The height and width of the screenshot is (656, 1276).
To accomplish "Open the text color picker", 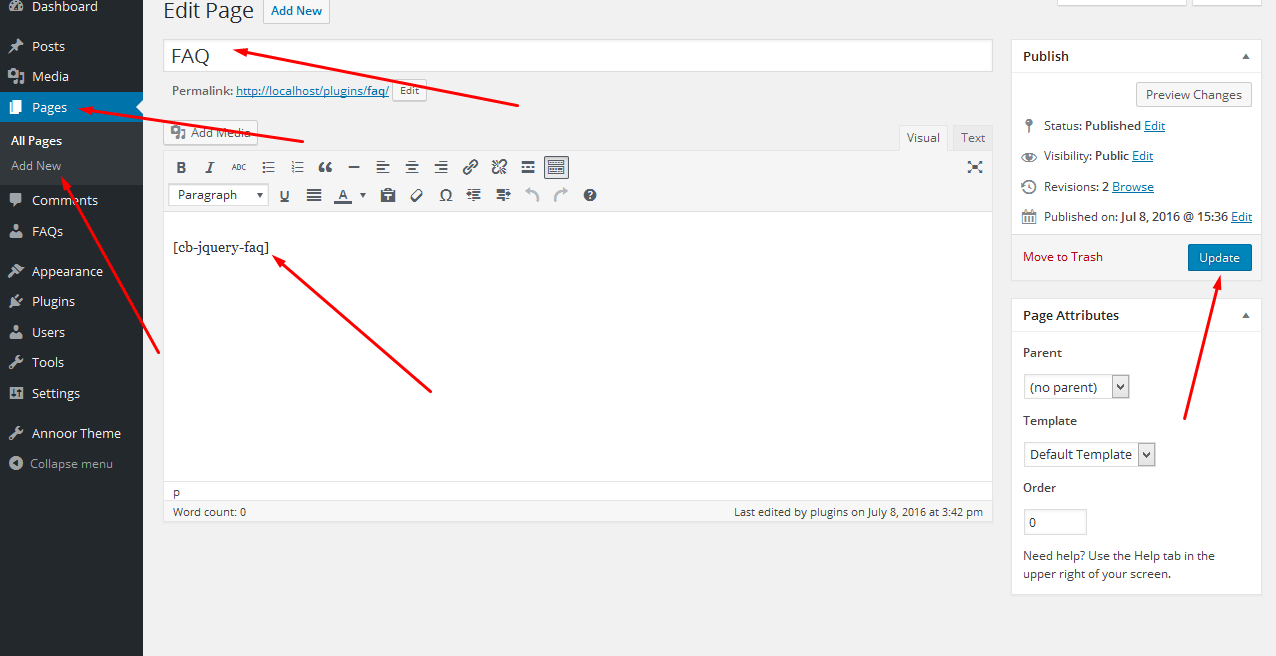I will [x=361, y=195].
